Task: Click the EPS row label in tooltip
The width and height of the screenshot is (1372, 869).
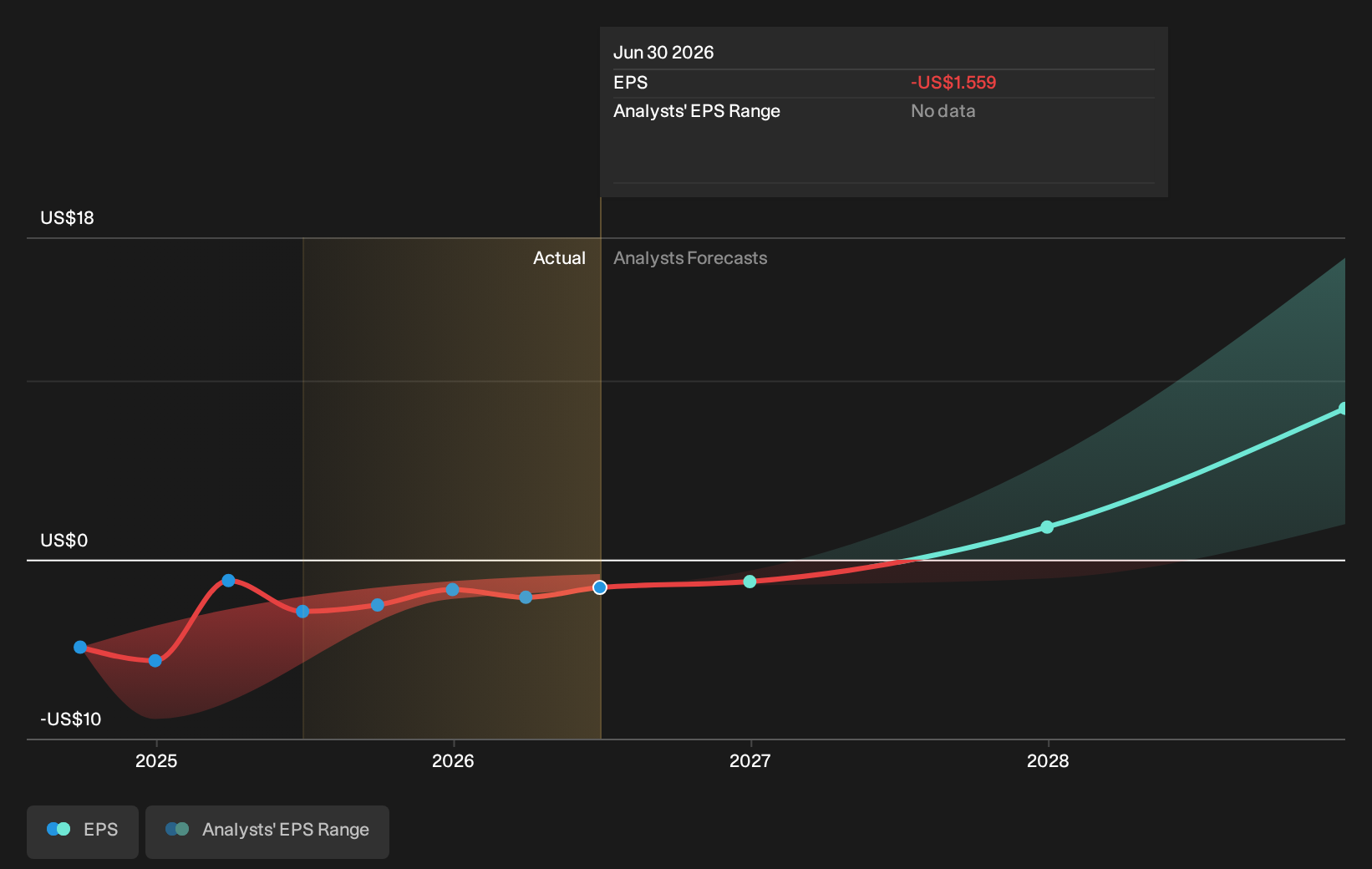Action: pos(631,83)
